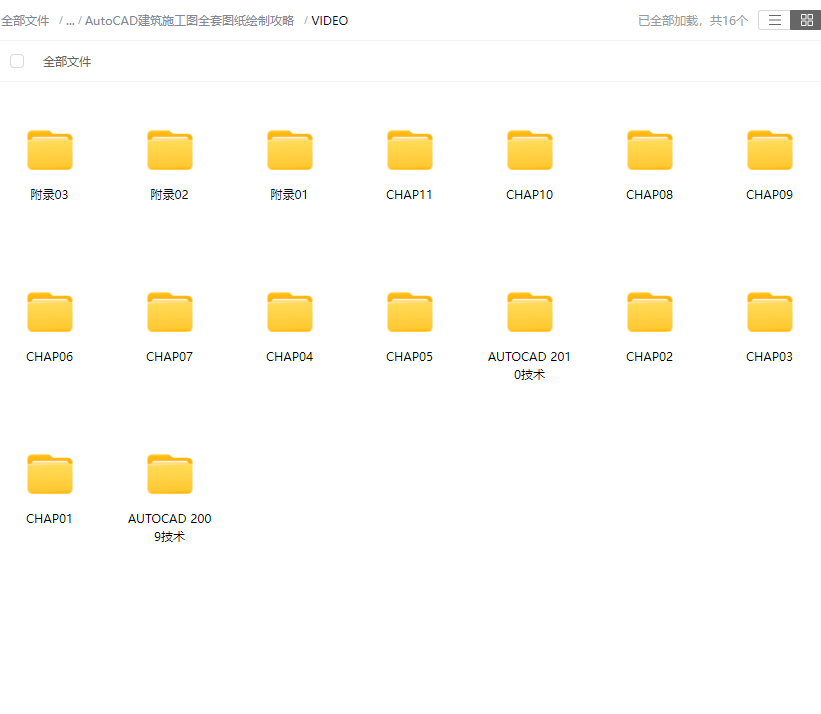Tick the select-all 全部文件 checkbox

tap(17, 61)
